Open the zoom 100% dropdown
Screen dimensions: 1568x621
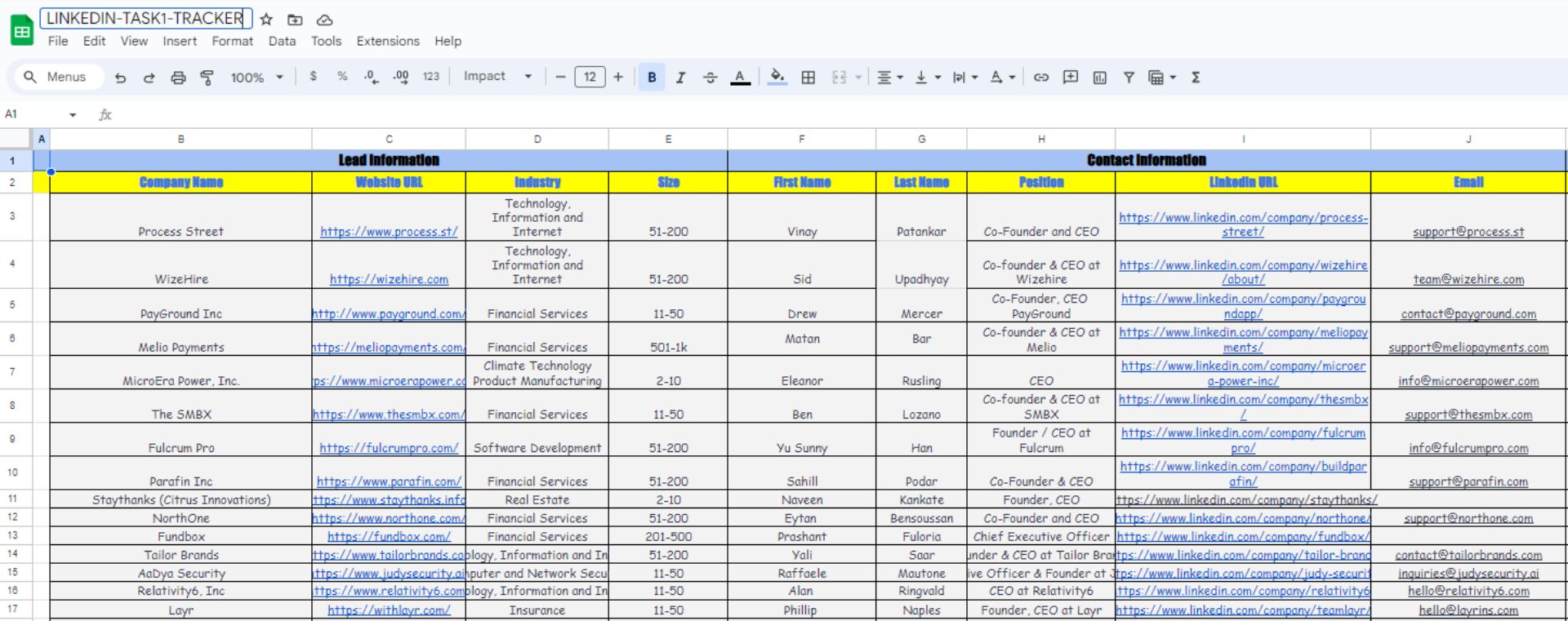pyautogui.click(x=256, y=78)
